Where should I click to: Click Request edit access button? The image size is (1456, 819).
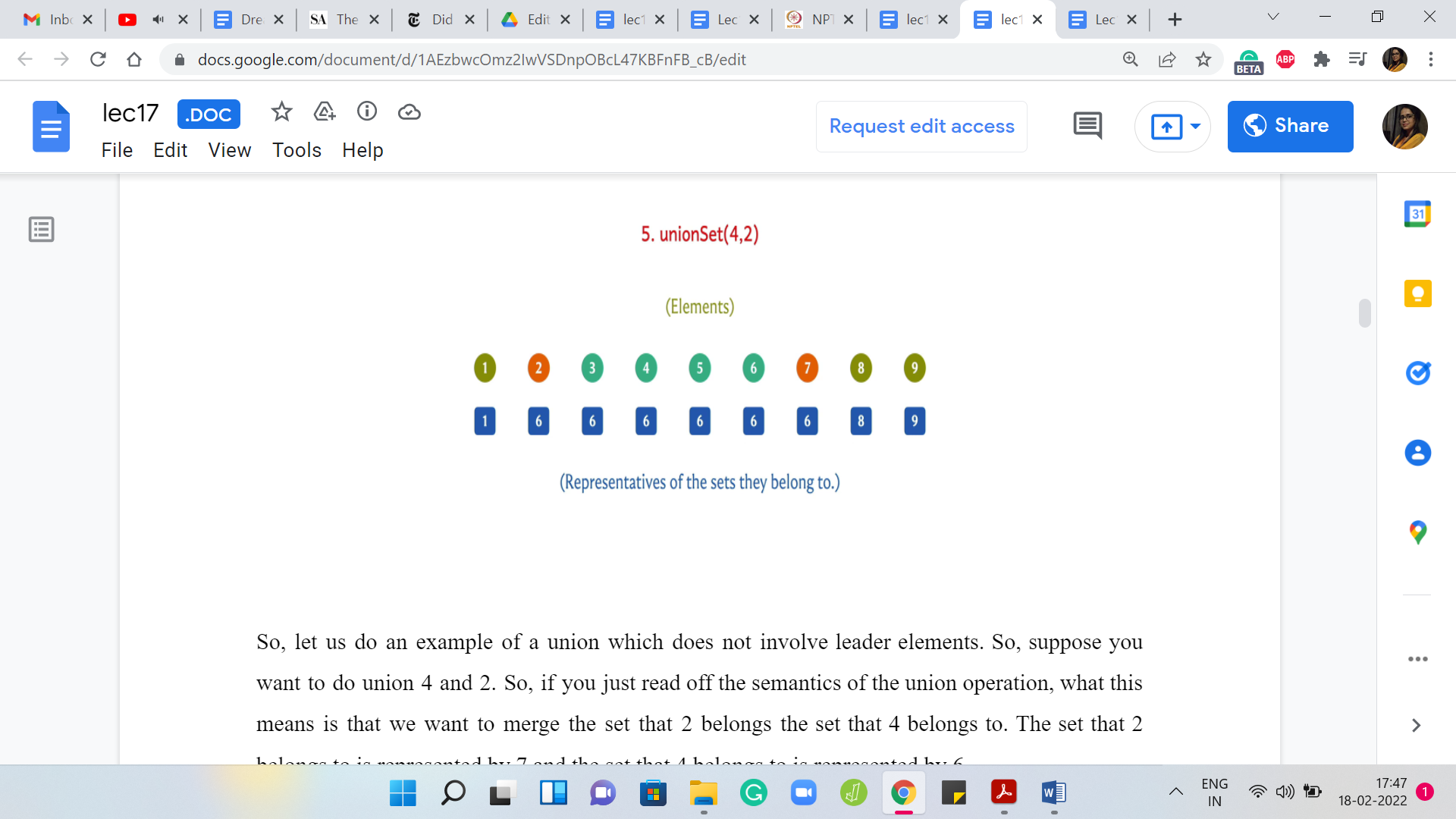(921, 126)
